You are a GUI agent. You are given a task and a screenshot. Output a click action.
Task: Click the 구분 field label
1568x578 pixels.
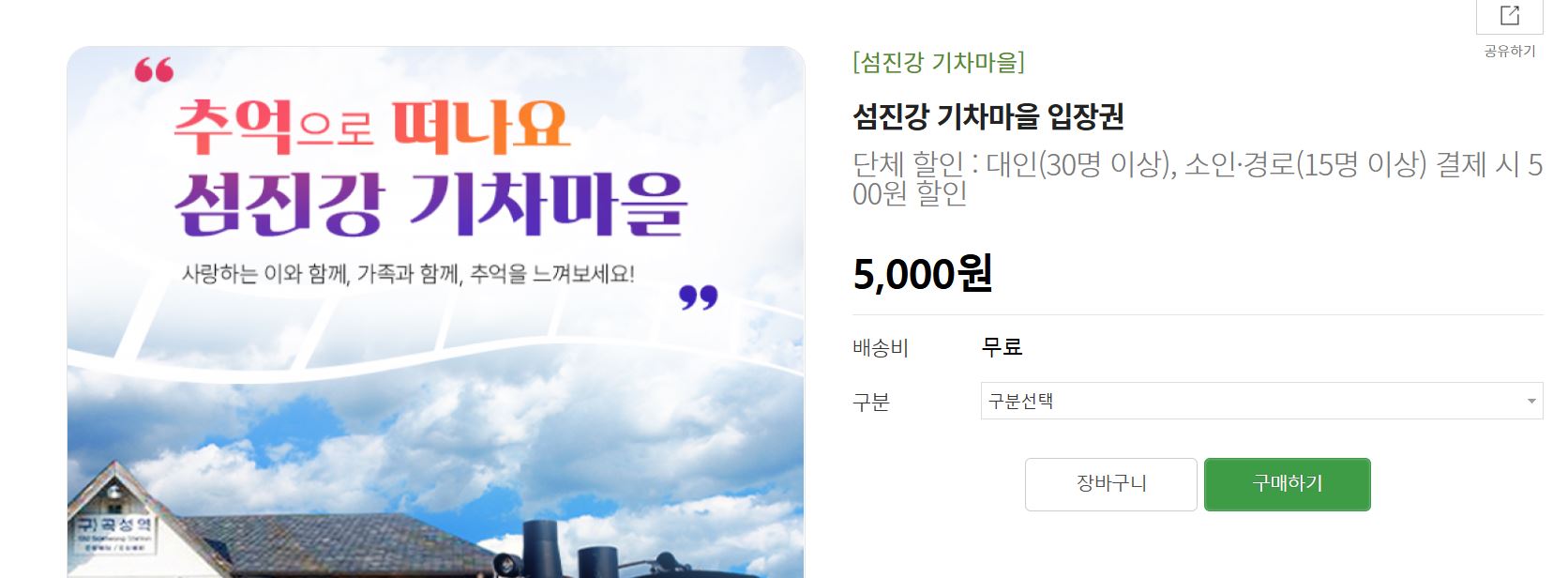(870, 403)
